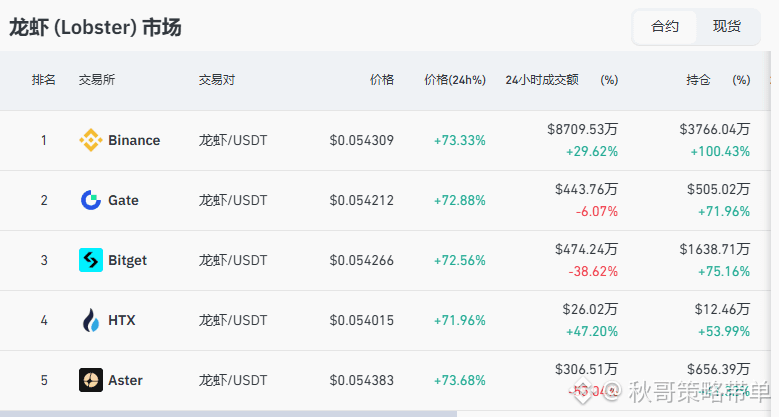Screen dimensions: 779x417
Task: Click volume value $306.51万
Action: (x=586, y=369)
